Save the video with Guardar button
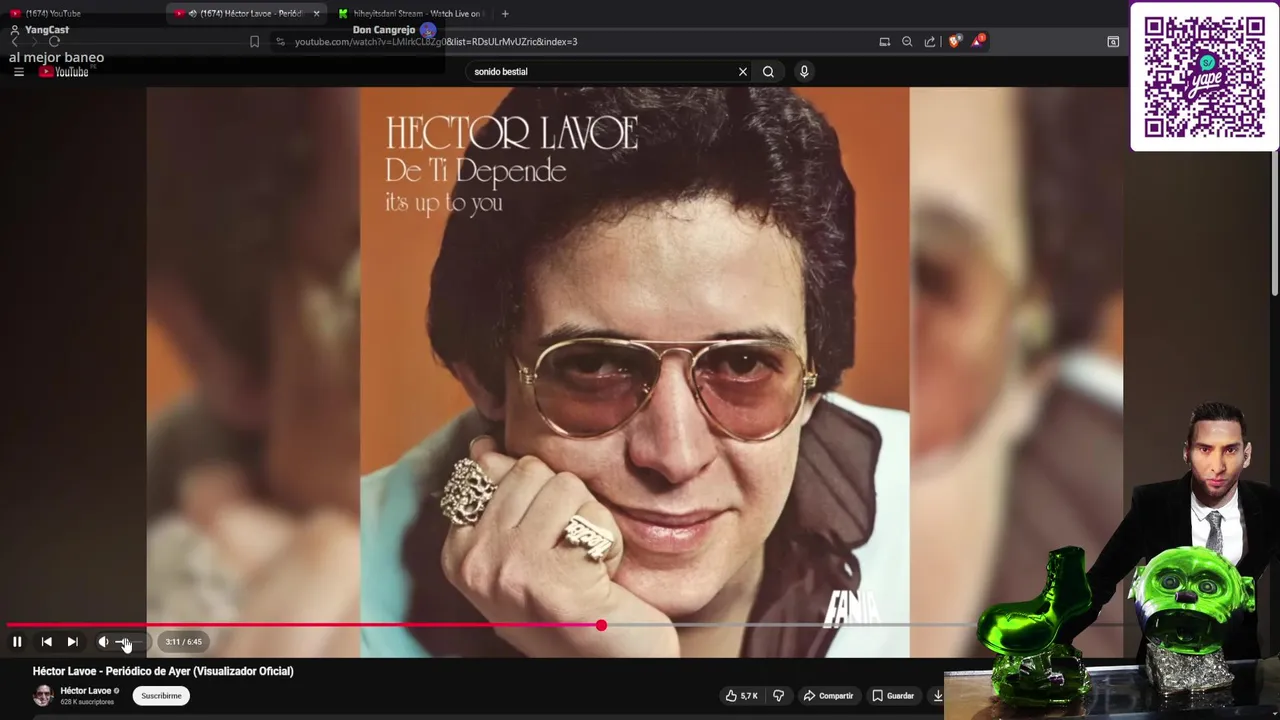The image size is (1280, 720). pos(892,696)
